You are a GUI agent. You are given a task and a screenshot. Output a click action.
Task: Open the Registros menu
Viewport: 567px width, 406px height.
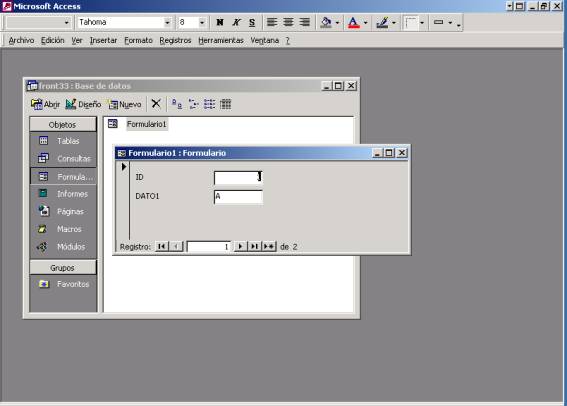(175, 40)
